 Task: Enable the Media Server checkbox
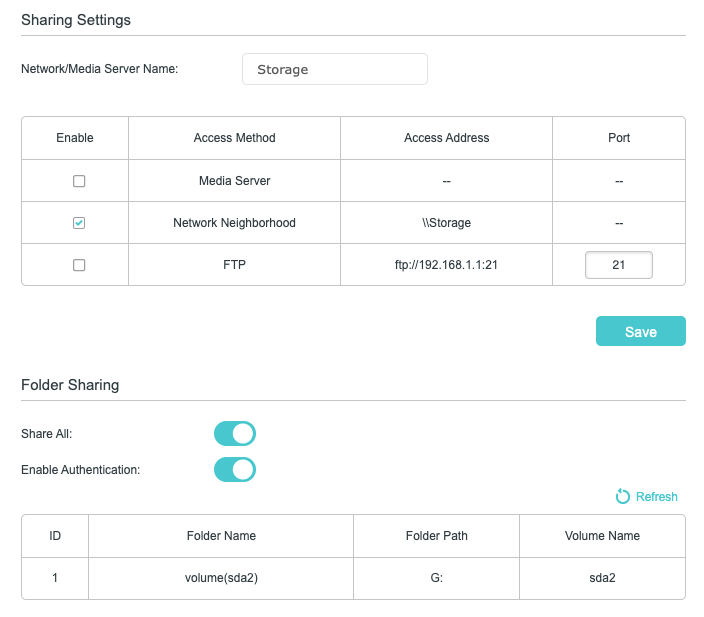tap(79, 181)
